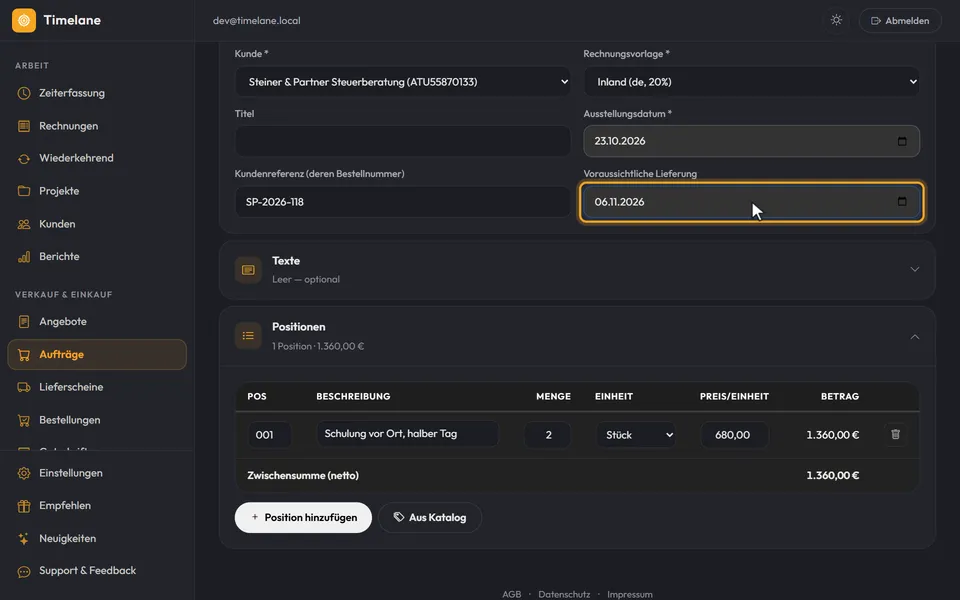Go to Angebote in the sidebar
This screenshot has width=960, height=600.
97,321
